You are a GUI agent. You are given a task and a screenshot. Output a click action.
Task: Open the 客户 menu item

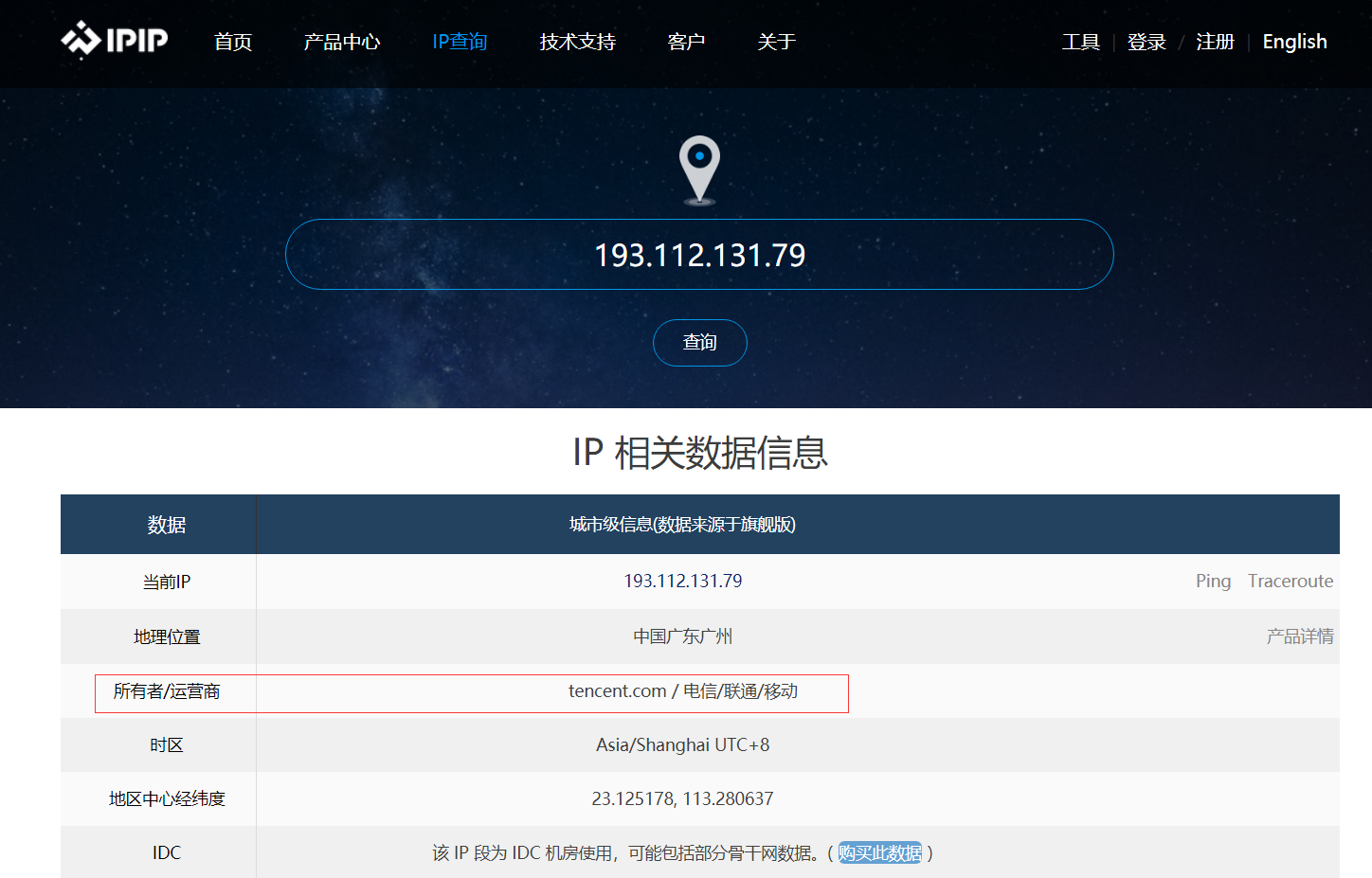click(686, 42)
